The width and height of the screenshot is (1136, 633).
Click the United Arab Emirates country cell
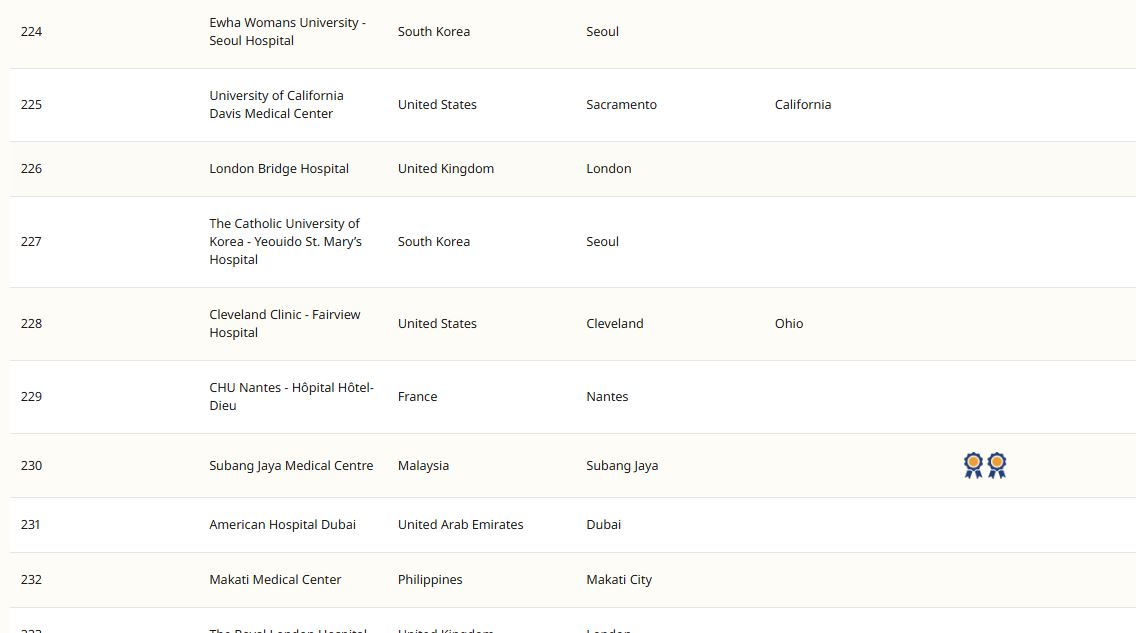coord(460,525)
